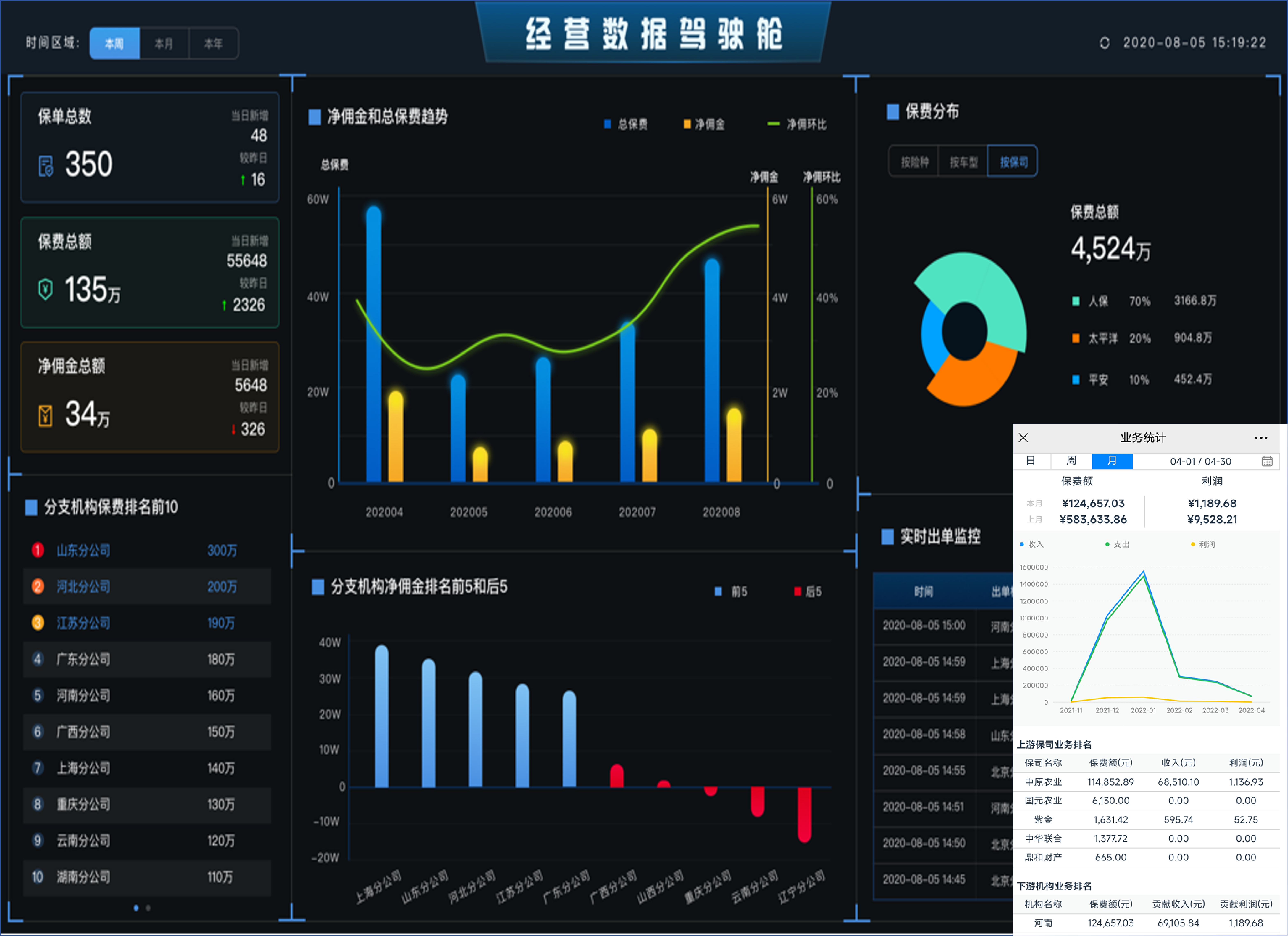Select the 本周 time range tab
This screenshot has width=1288, height=936.
tap(114, 43)
